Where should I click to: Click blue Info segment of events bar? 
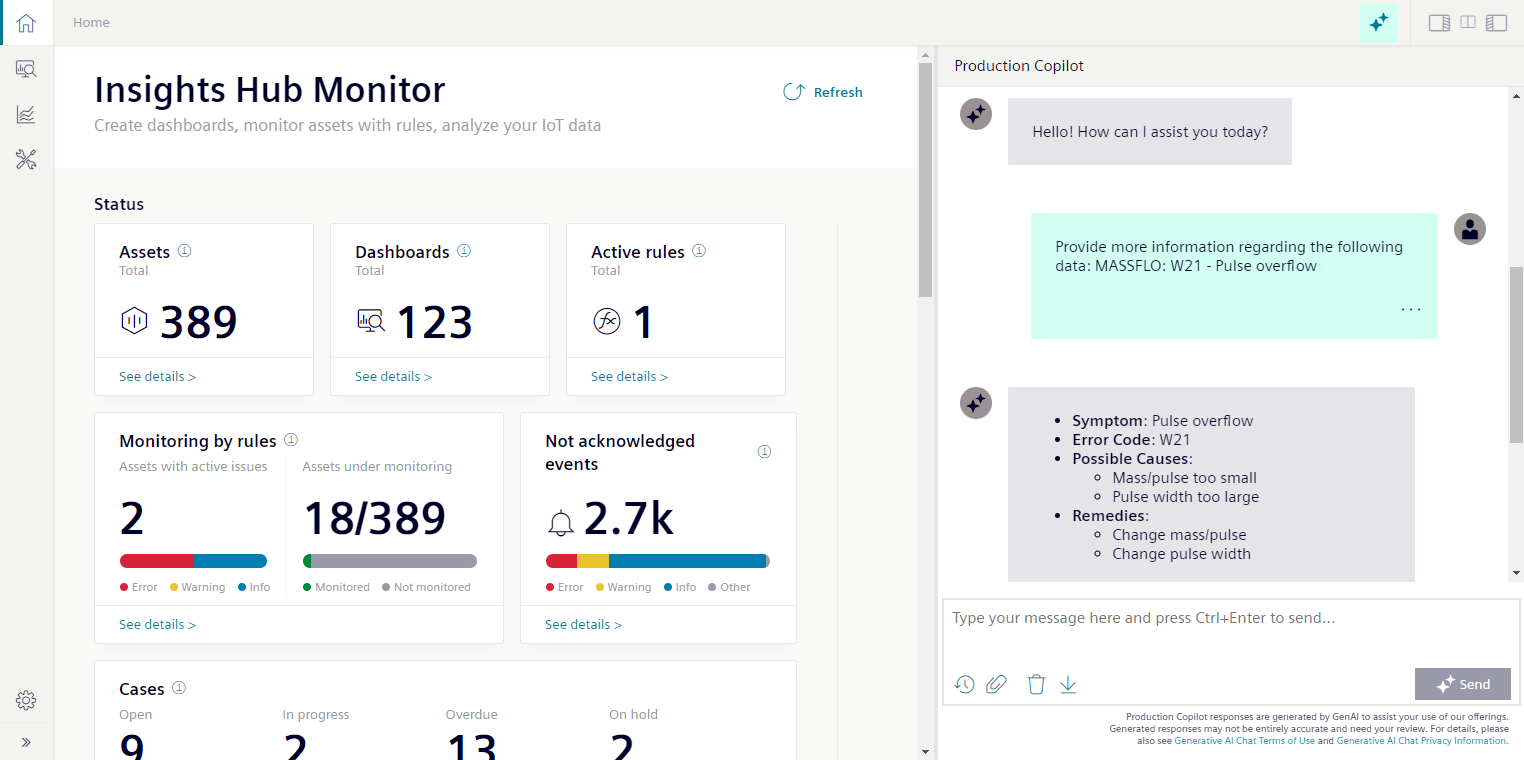(x=687, y=561)
